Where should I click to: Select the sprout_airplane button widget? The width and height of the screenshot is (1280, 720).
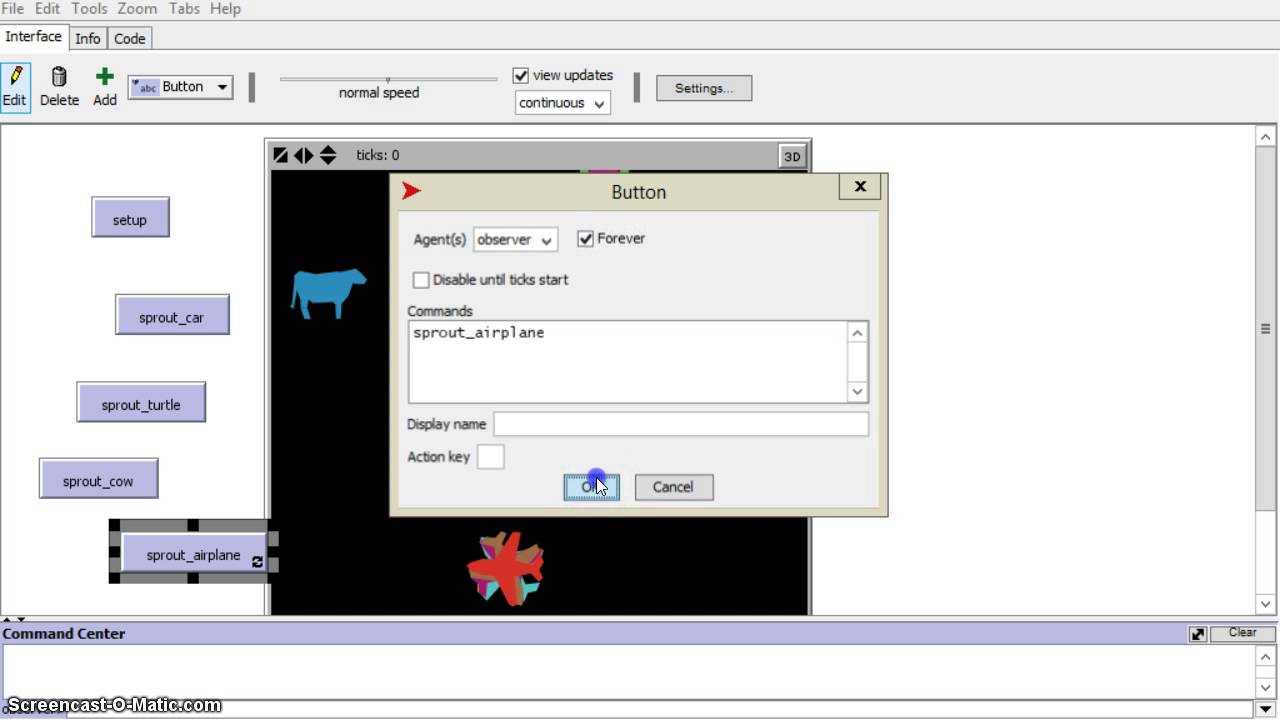[x=194, y=553]
